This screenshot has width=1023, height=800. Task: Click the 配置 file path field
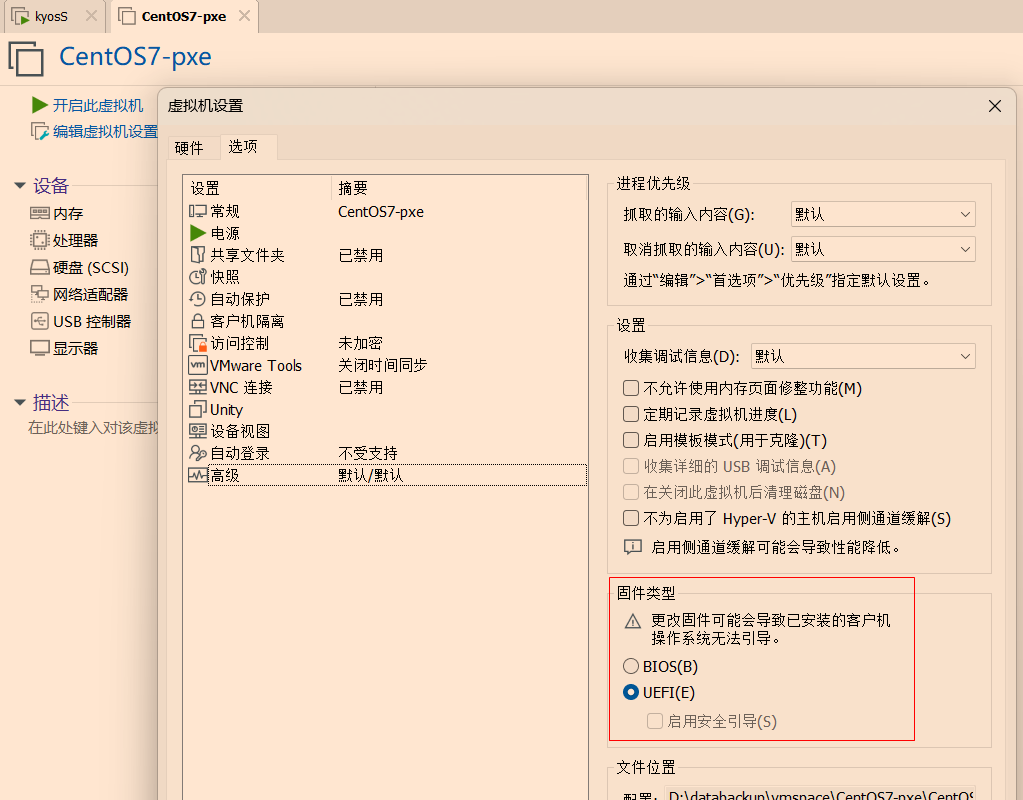tap(820, 794)
